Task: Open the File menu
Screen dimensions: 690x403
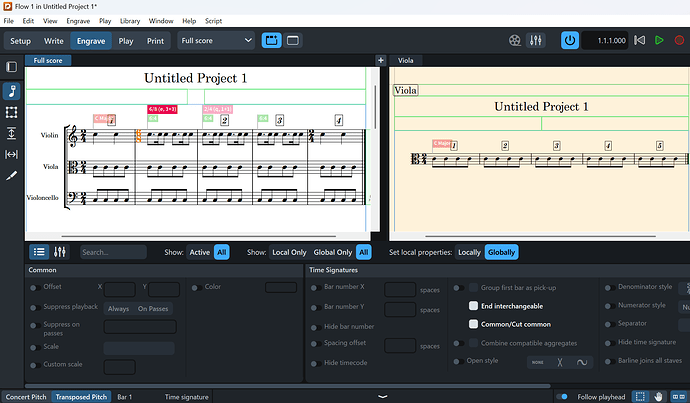Action: tap(8, 21)
